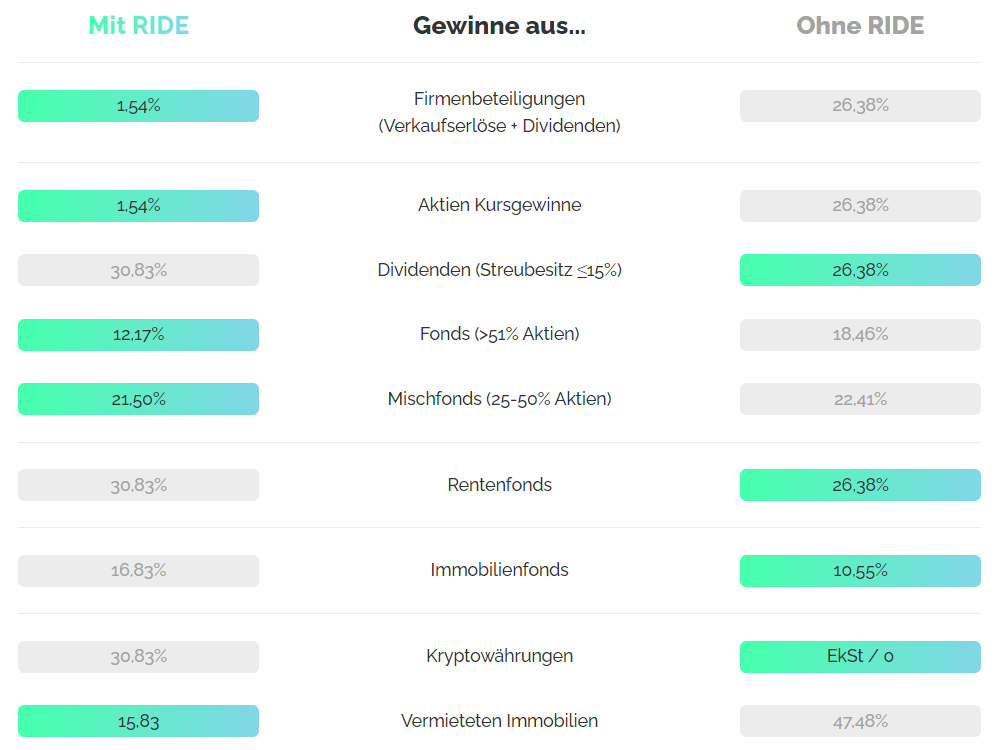Click the 1,54% bar for Aktien Kursgewinne

[138, 206]
